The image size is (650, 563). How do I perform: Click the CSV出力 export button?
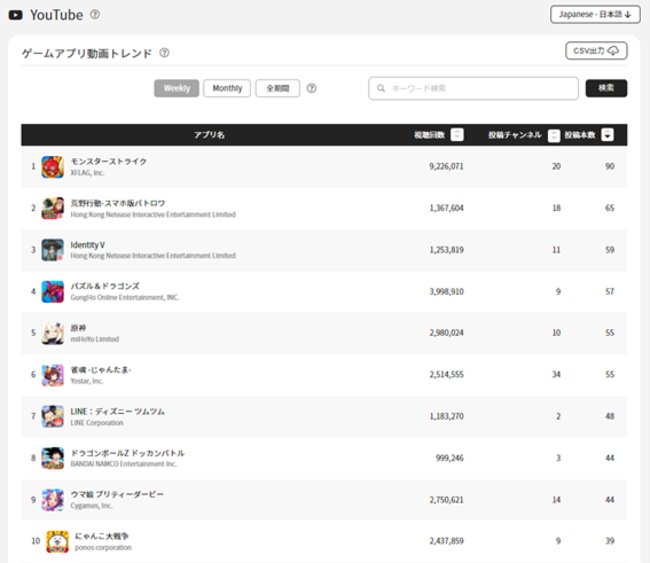click(x=596, y=51)
